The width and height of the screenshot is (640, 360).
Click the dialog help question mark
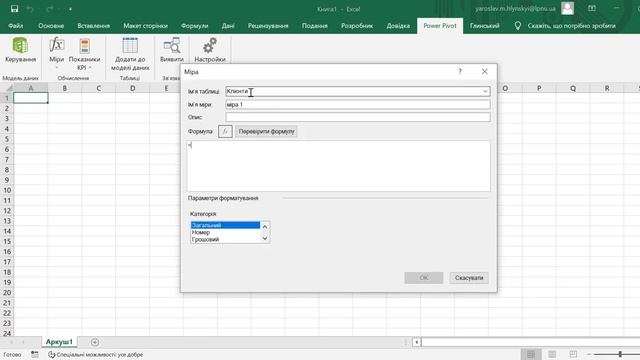(460, 71)
